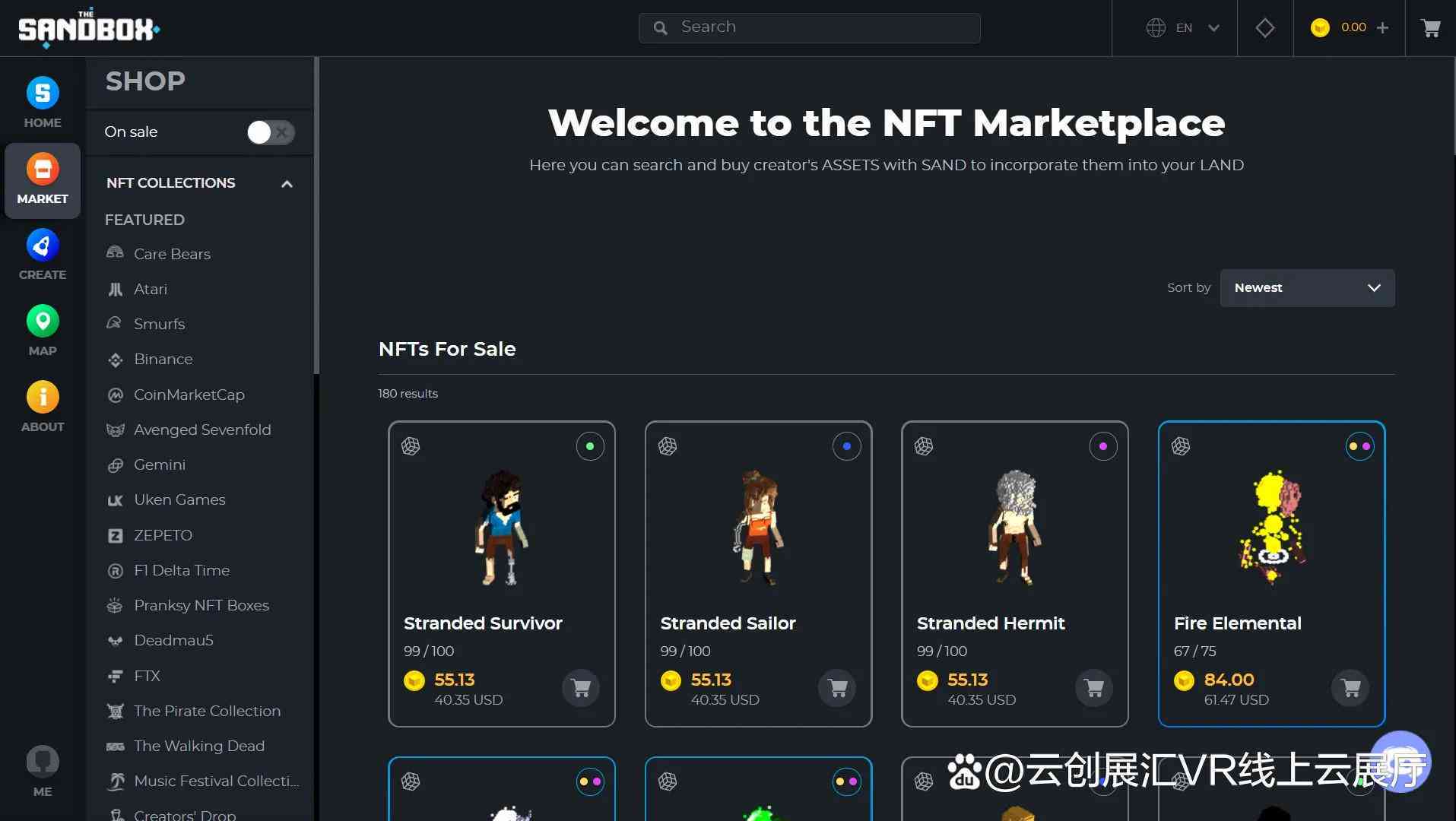
Task: Collapse the NFT COLLECTIONS section
Action: (x=287, y=183)
